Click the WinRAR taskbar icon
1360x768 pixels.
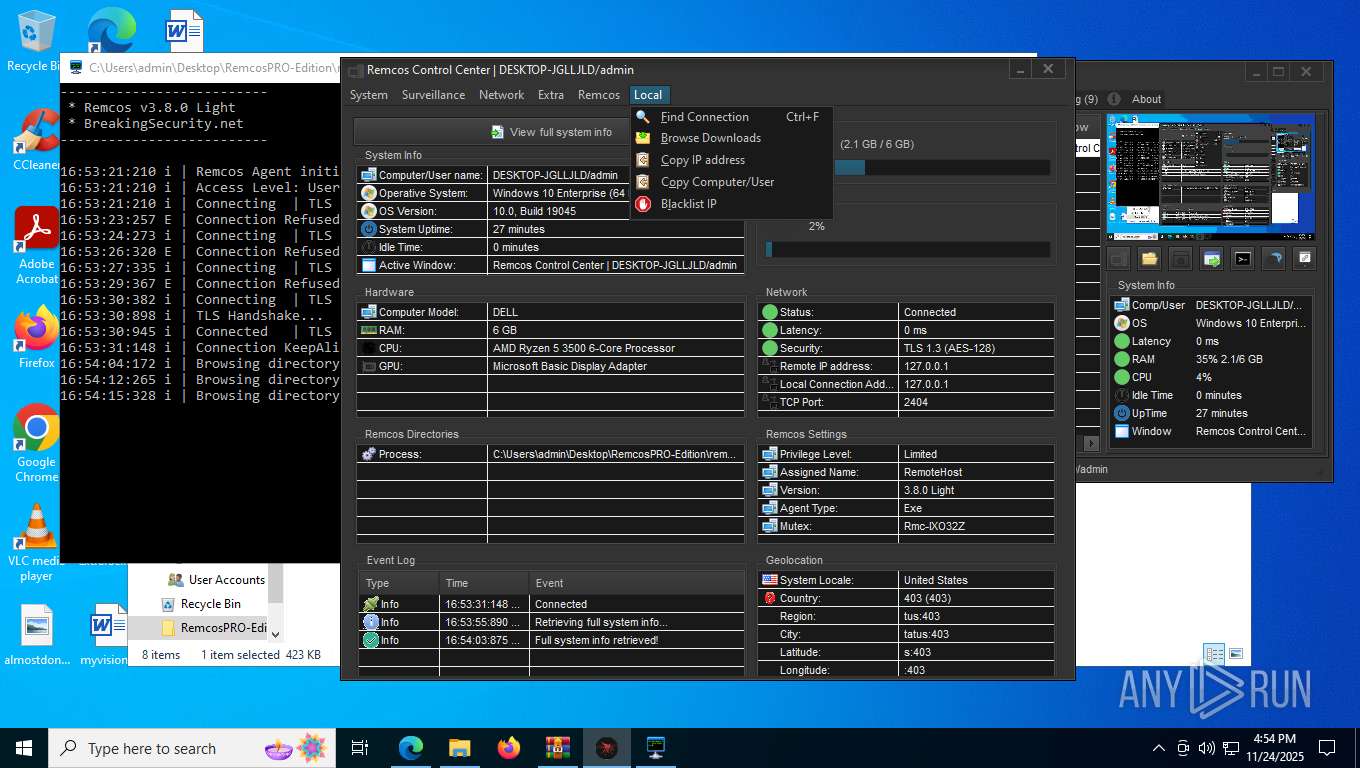point(557,748)
